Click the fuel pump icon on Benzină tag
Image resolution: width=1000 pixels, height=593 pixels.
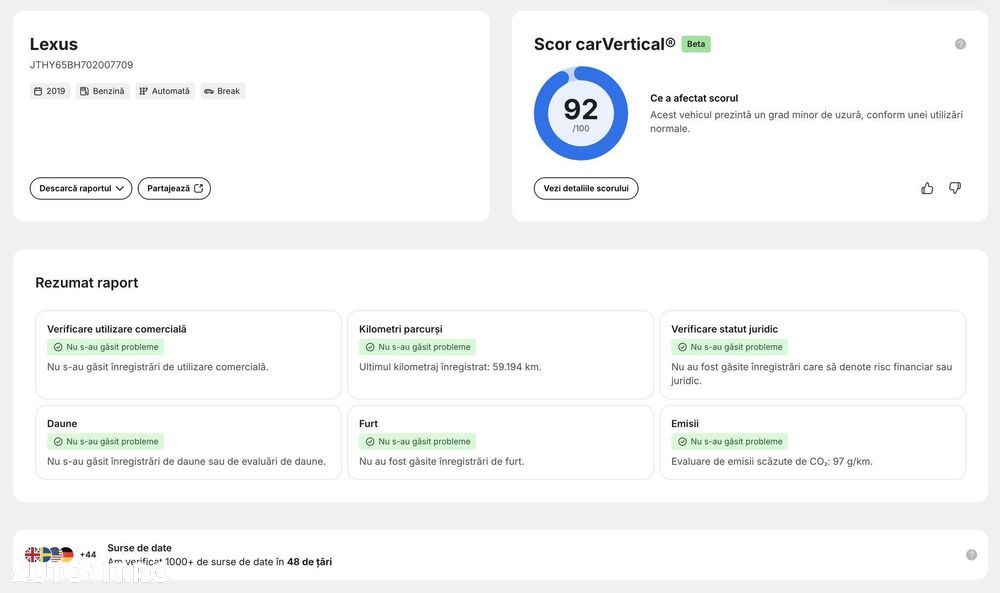(84, 91)
